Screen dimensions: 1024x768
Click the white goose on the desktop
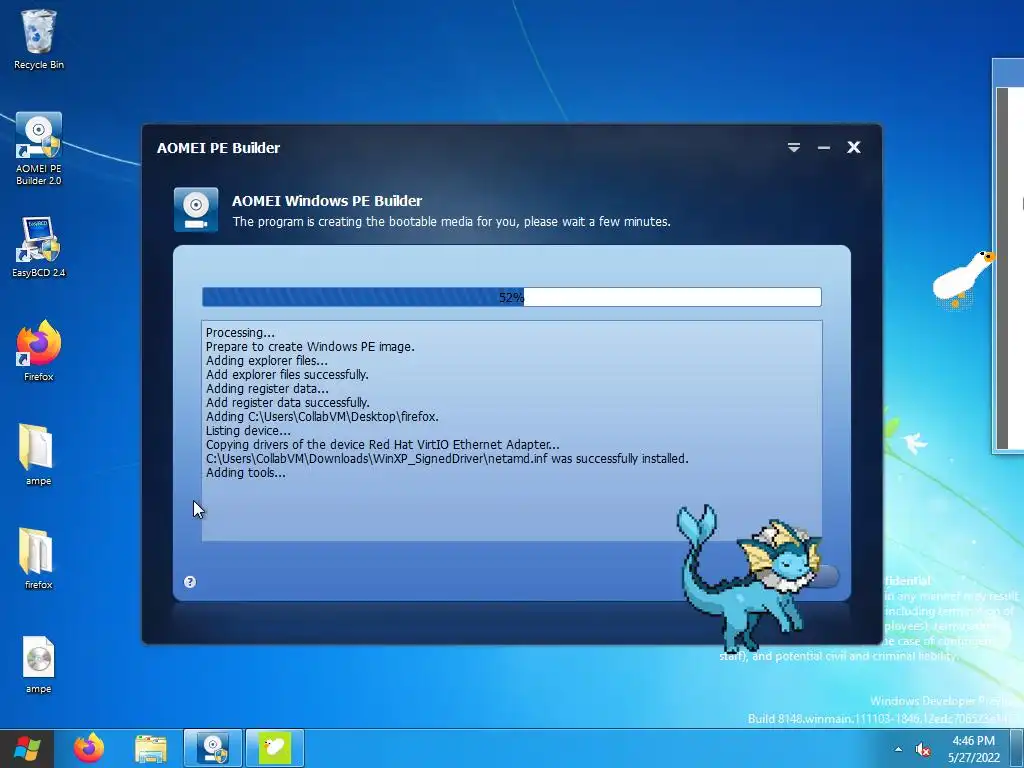click(x=963, y=277)
